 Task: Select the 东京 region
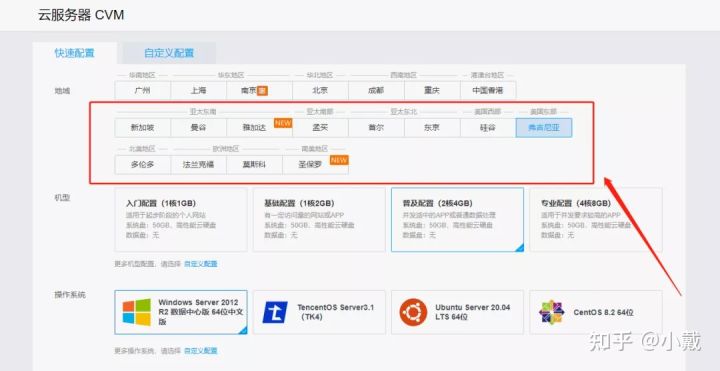pyautogui.click(x=432, y=128)
